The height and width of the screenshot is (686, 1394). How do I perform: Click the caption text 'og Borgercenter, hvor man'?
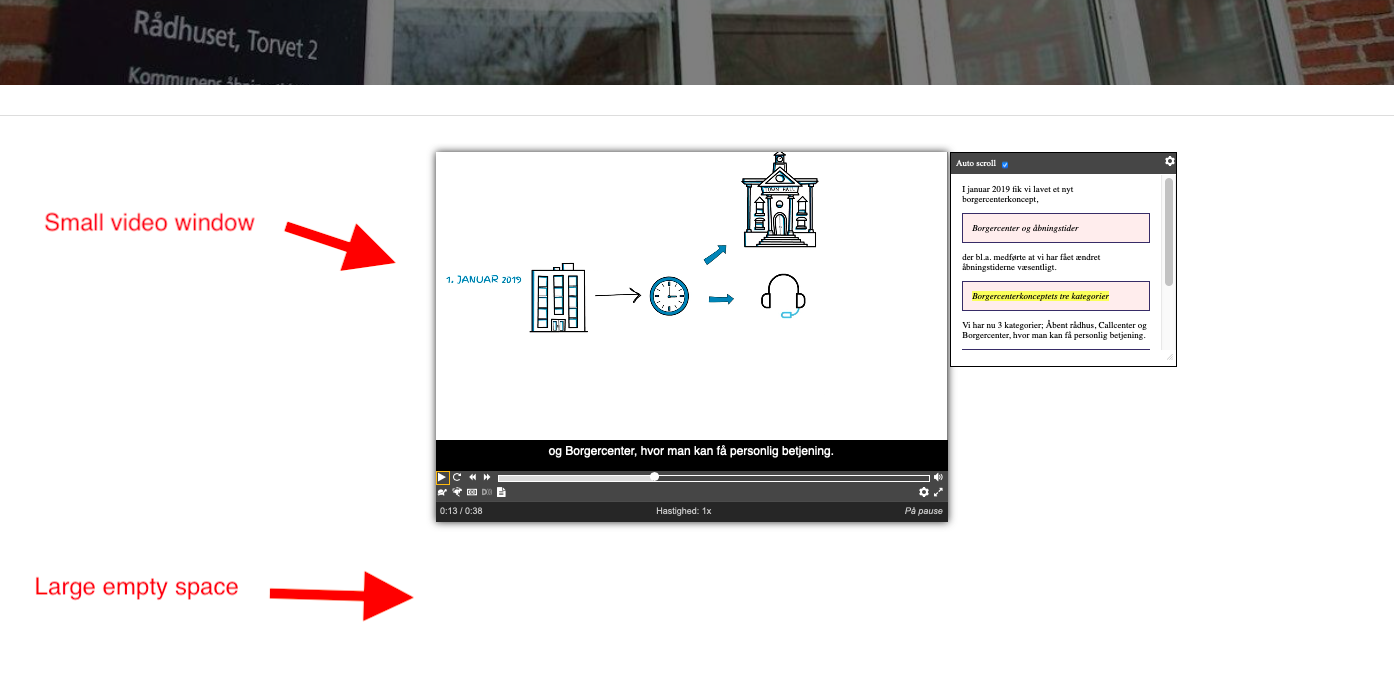(691, 451)
